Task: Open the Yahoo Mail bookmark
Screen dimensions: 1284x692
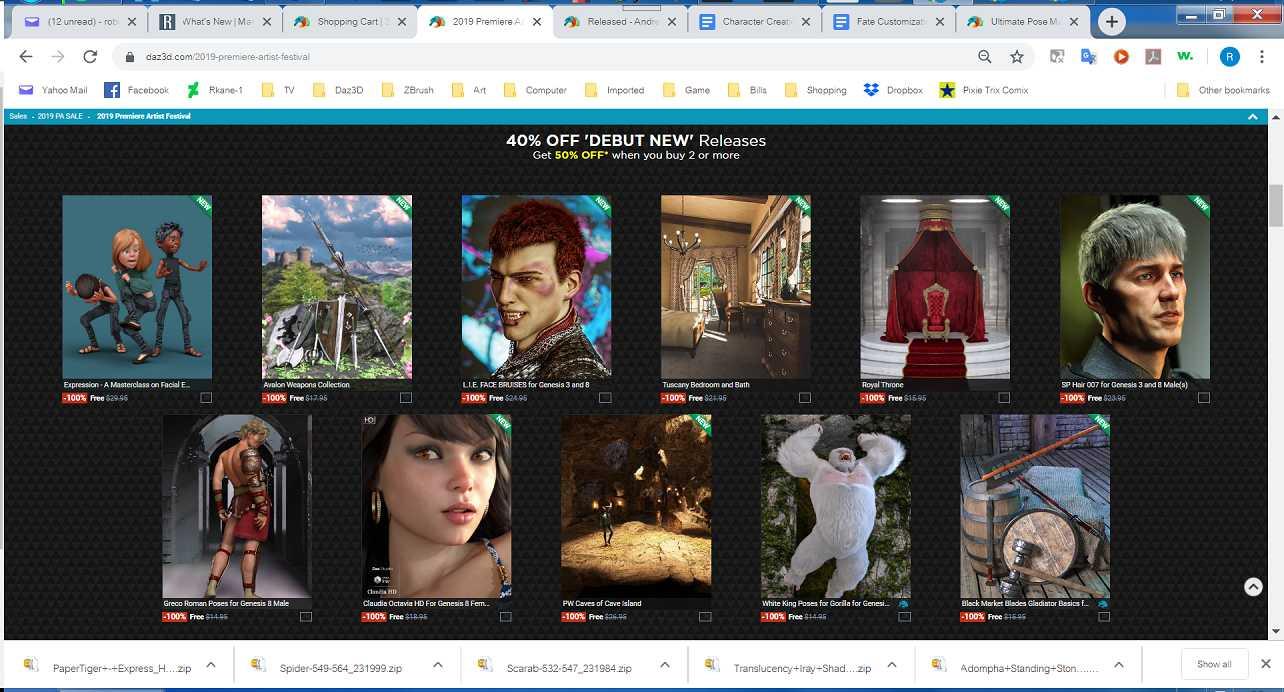Action: click(x=53, y=90)
